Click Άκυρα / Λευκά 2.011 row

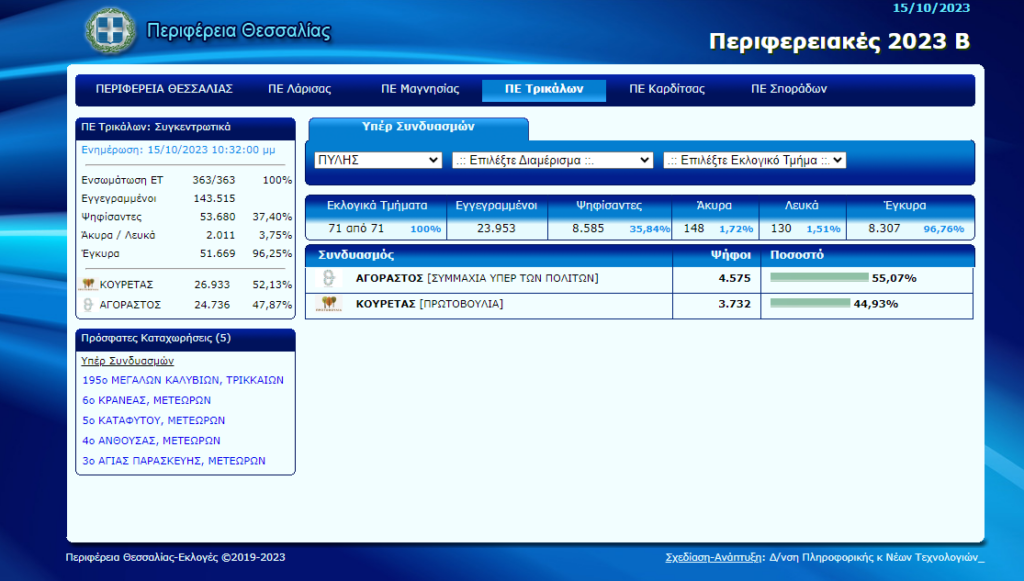(186, 235)
